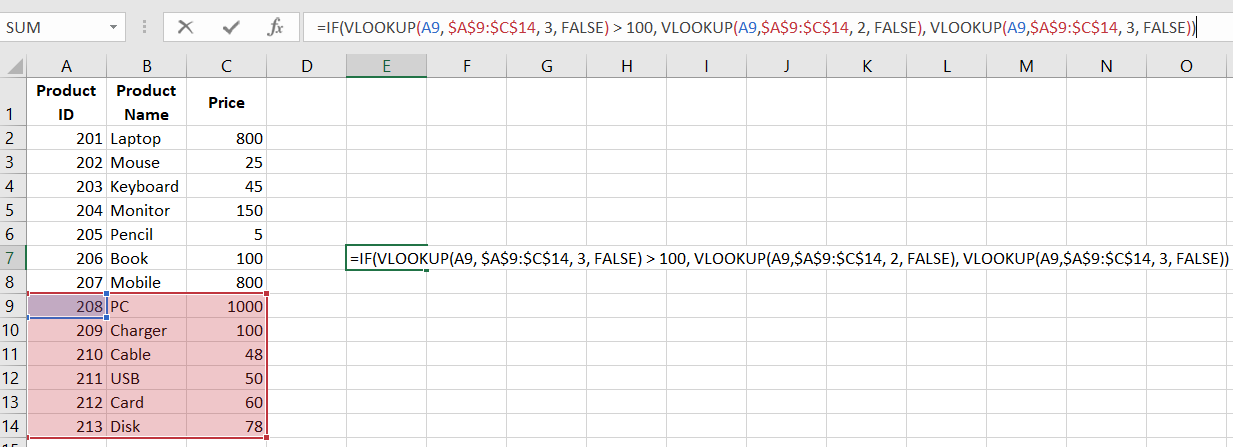Click cell containing "Monitor"

pos(146,210)
